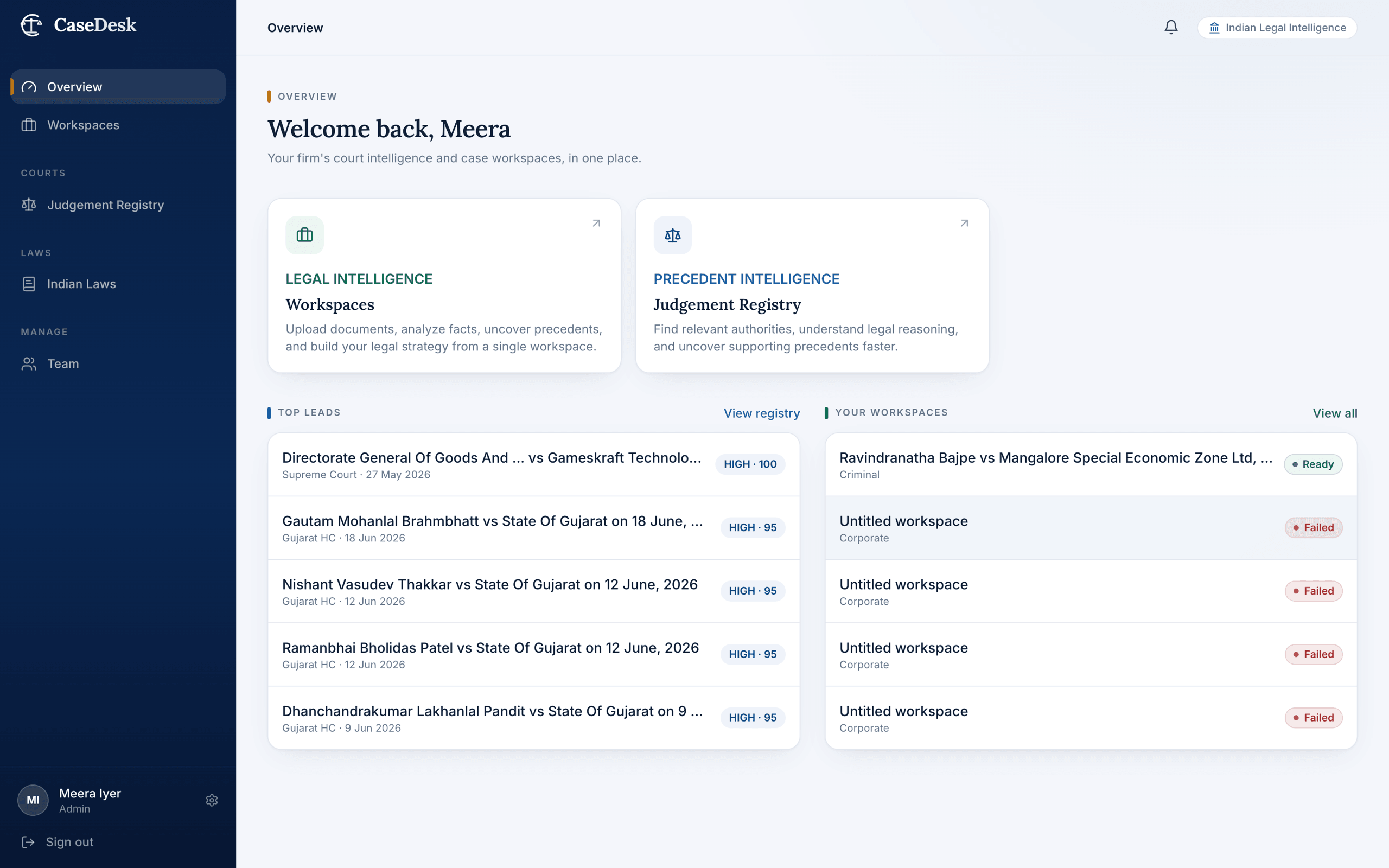The width and height of the screenshot is (1389, 868).
Task: Click the Criminal category label
Action: click(x=859, y=475)
